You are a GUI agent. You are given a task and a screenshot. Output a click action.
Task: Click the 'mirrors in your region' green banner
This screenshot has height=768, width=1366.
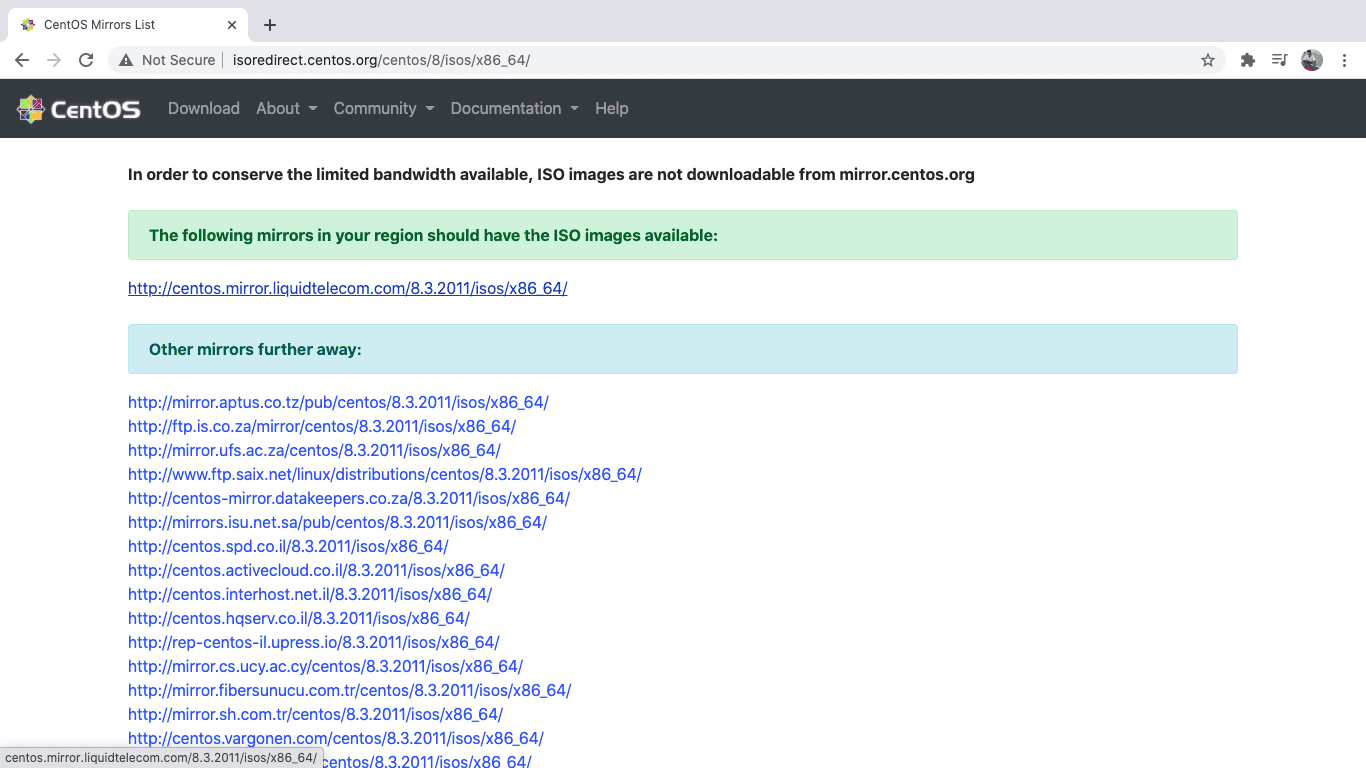click(x=683, y=235)
